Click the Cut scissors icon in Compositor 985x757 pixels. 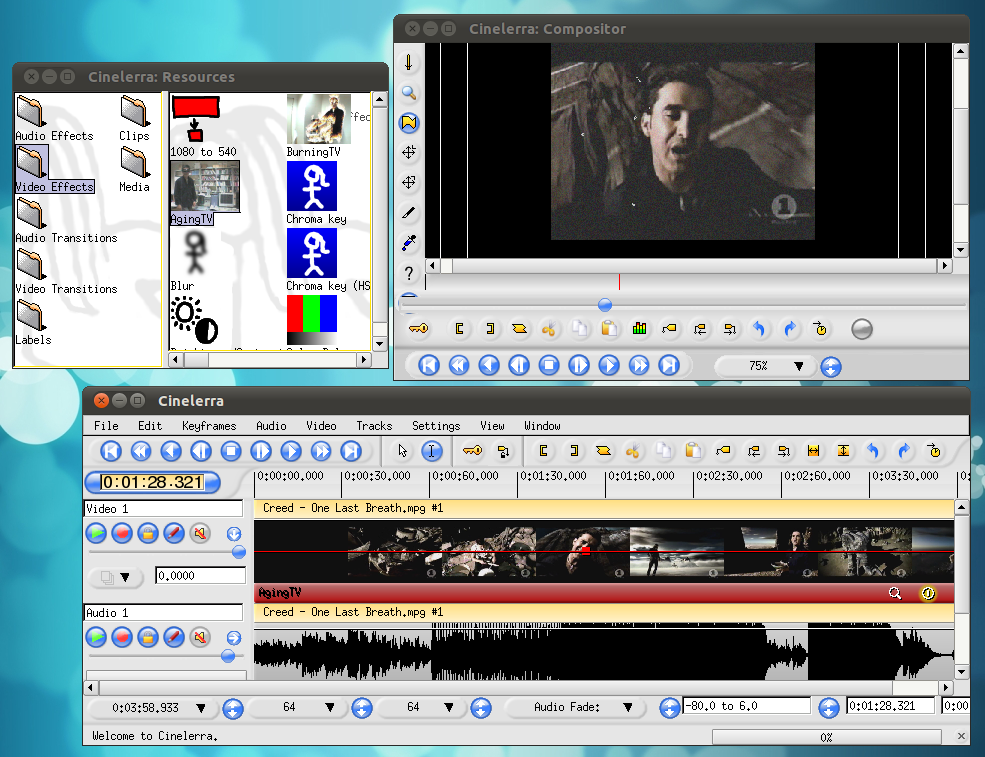point(549,329)
